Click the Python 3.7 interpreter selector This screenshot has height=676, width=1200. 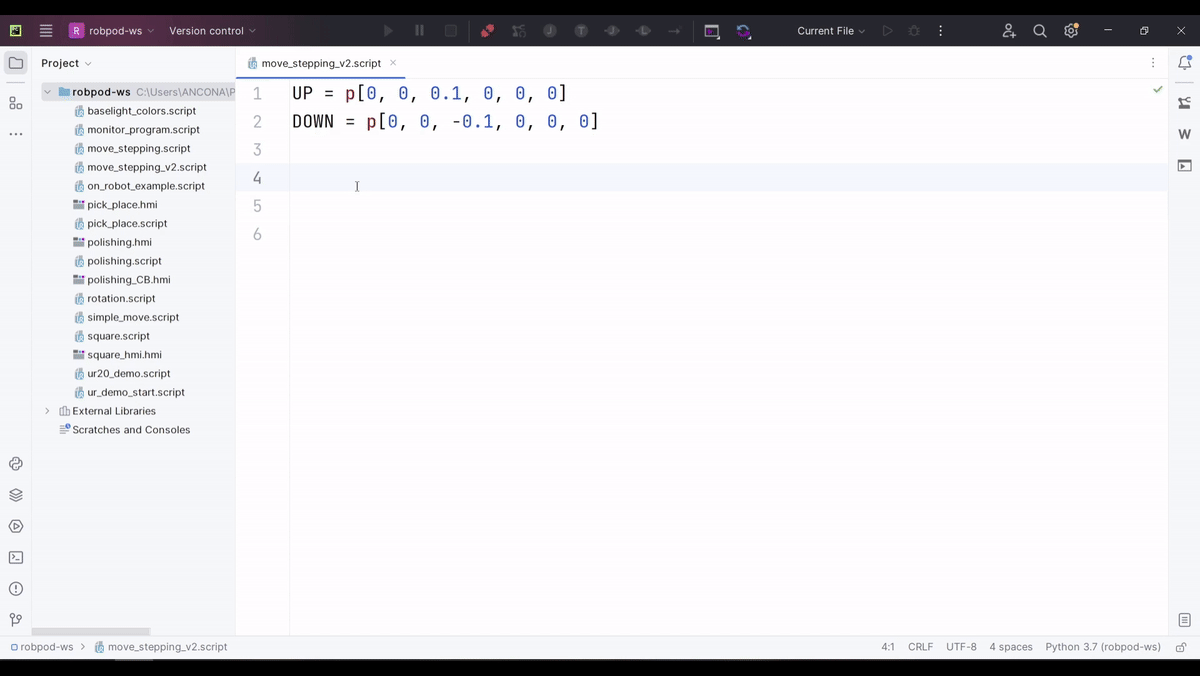pos(1102,647)
